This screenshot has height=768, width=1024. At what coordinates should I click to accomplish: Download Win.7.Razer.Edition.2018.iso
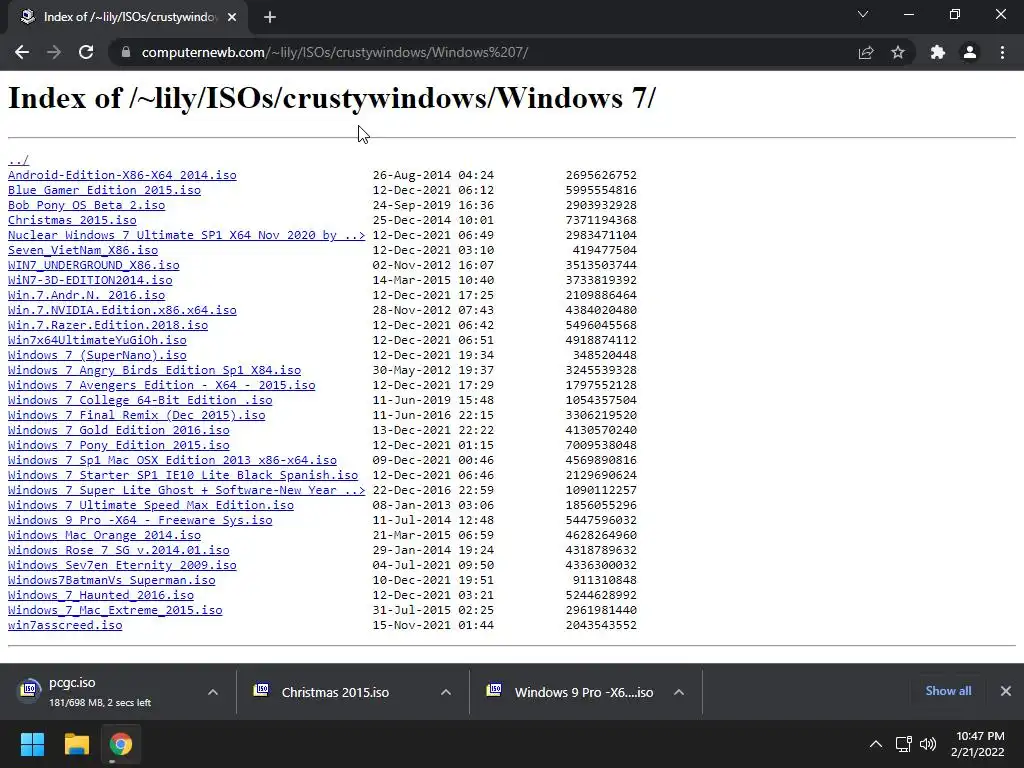tap(108, 325)
